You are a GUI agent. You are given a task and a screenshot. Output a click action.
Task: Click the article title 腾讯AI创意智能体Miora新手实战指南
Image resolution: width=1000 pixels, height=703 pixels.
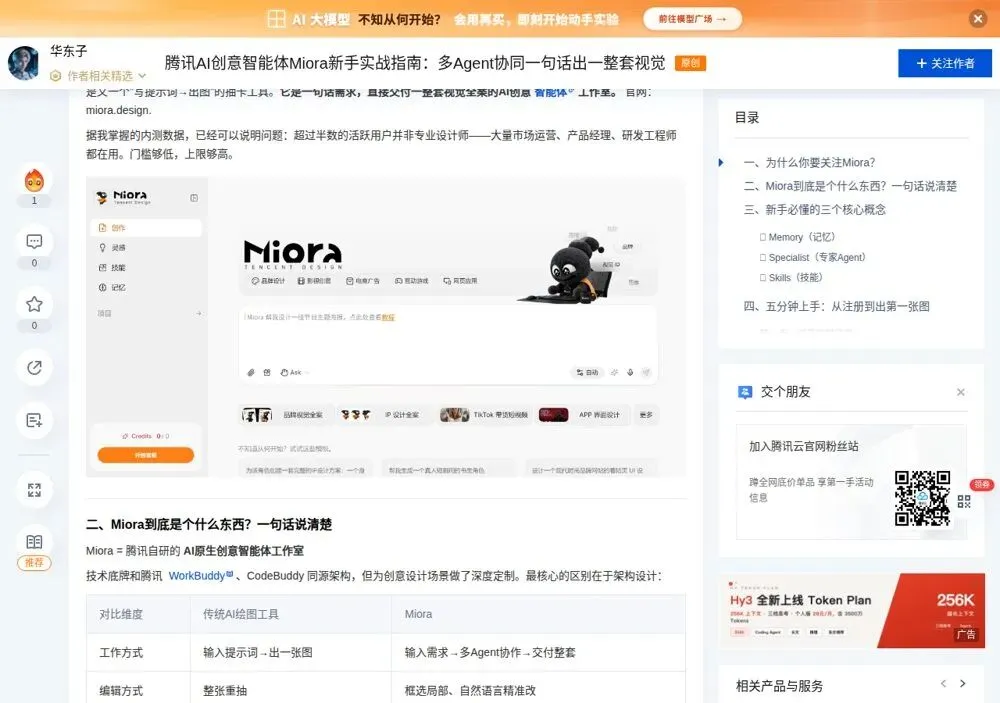415,63
